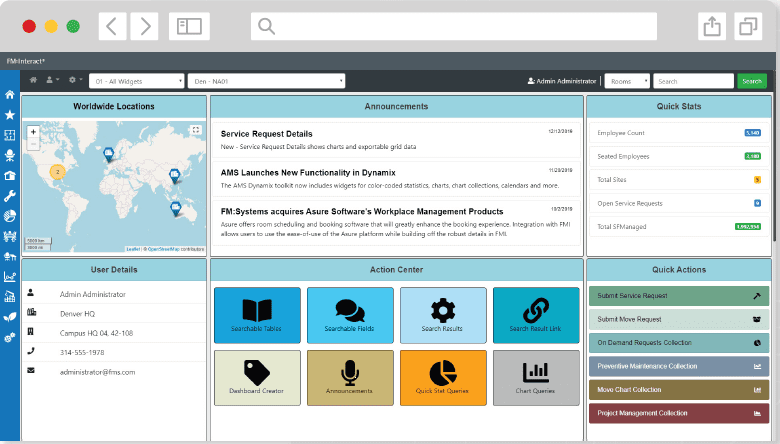The image size is (780, 444).
Task: Click the Dashboard Creator tile
Action: coord(257,377)
